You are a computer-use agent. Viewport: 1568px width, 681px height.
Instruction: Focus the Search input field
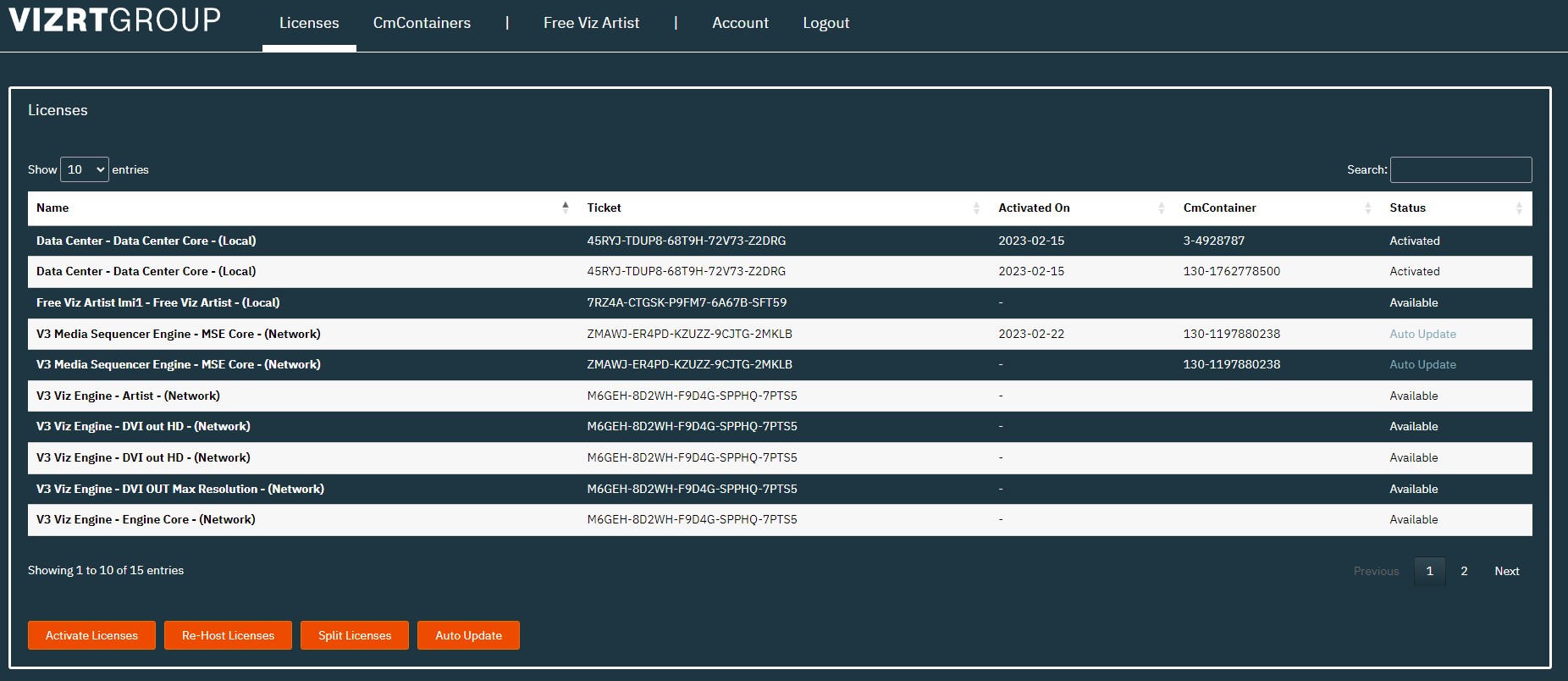pyautogui.click(x=1460, y=169)
